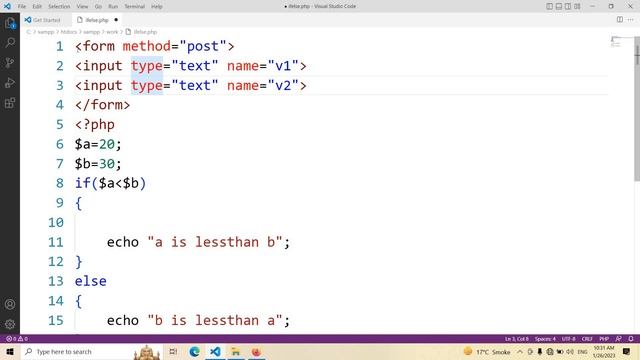Open notifications bell in status bar
This screenshot has height=360, width=640.
coord(631,339)
